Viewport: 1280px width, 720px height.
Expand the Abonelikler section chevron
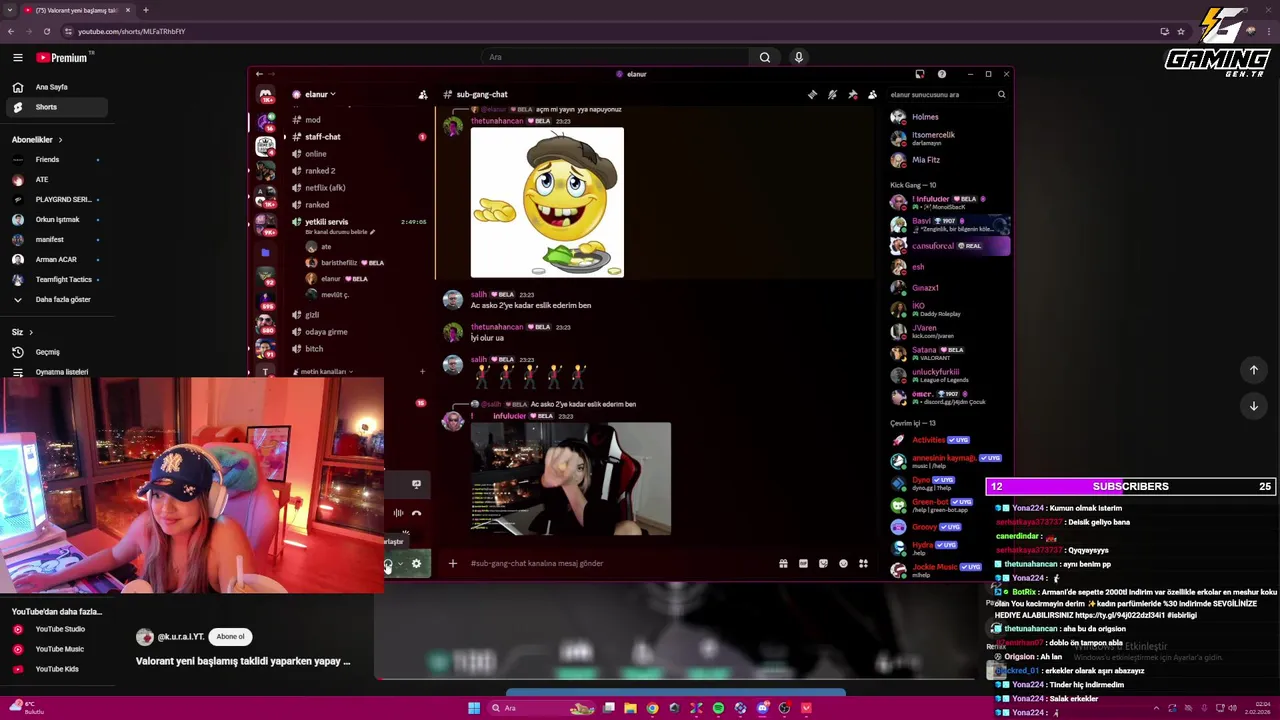click(60, 140)
